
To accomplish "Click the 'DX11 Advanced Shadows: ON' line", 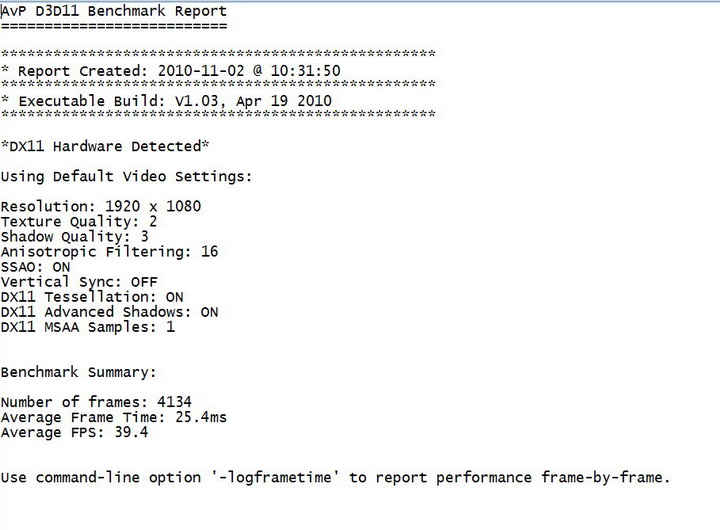I will (109, 312).
